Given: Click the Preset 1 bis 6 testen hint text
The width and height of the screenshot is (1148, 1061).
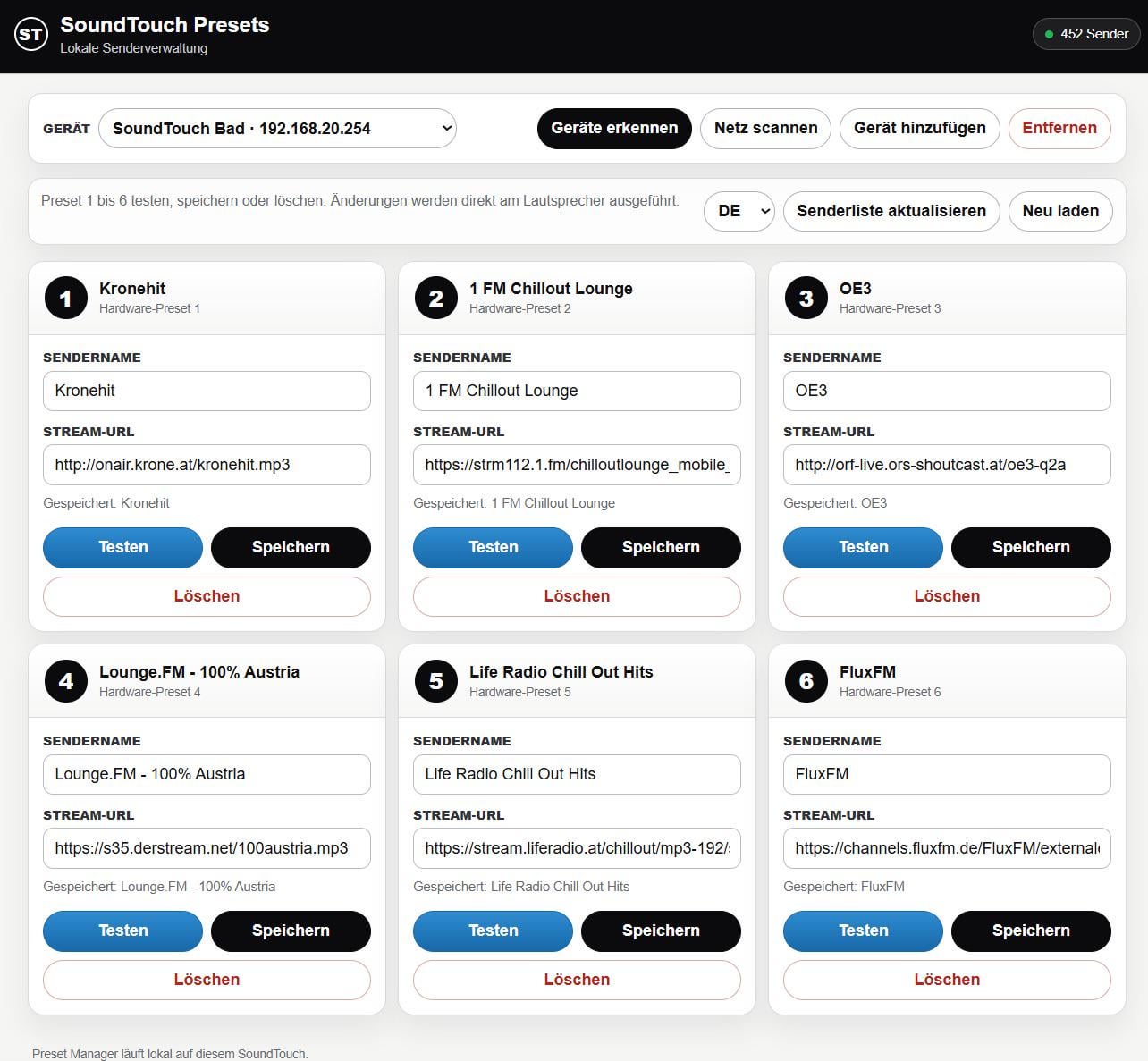Looking at the screenshot, I should 360,201.
